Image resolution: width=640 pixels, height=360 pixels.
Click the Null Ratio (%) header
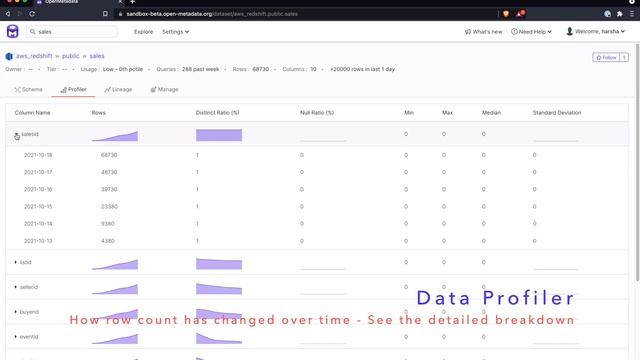pyautogui.click(x=317, y=113)
